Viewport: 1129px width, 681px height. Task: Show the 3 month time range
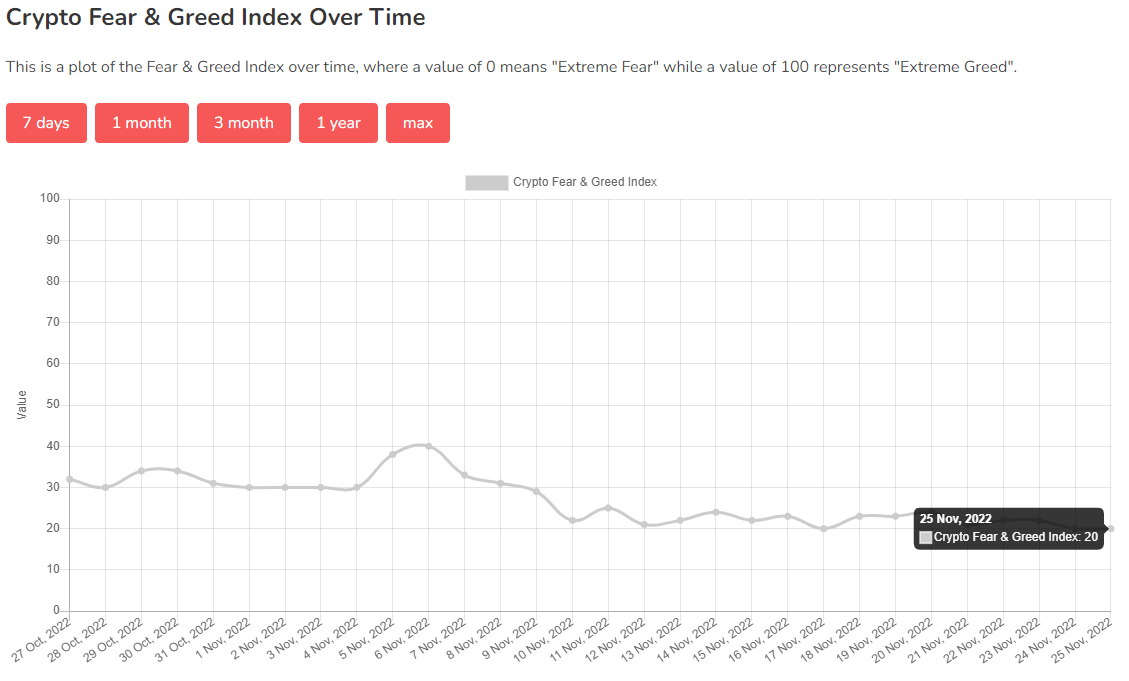[244, 123]
